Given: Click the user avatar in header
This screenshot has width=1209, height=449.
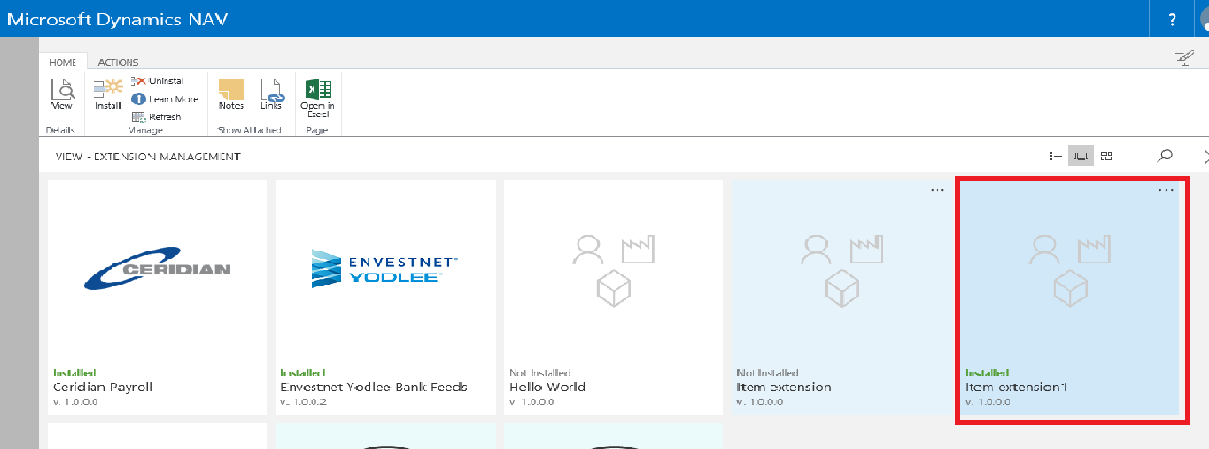Looking at the screenshot, I should pos(1202,19).
